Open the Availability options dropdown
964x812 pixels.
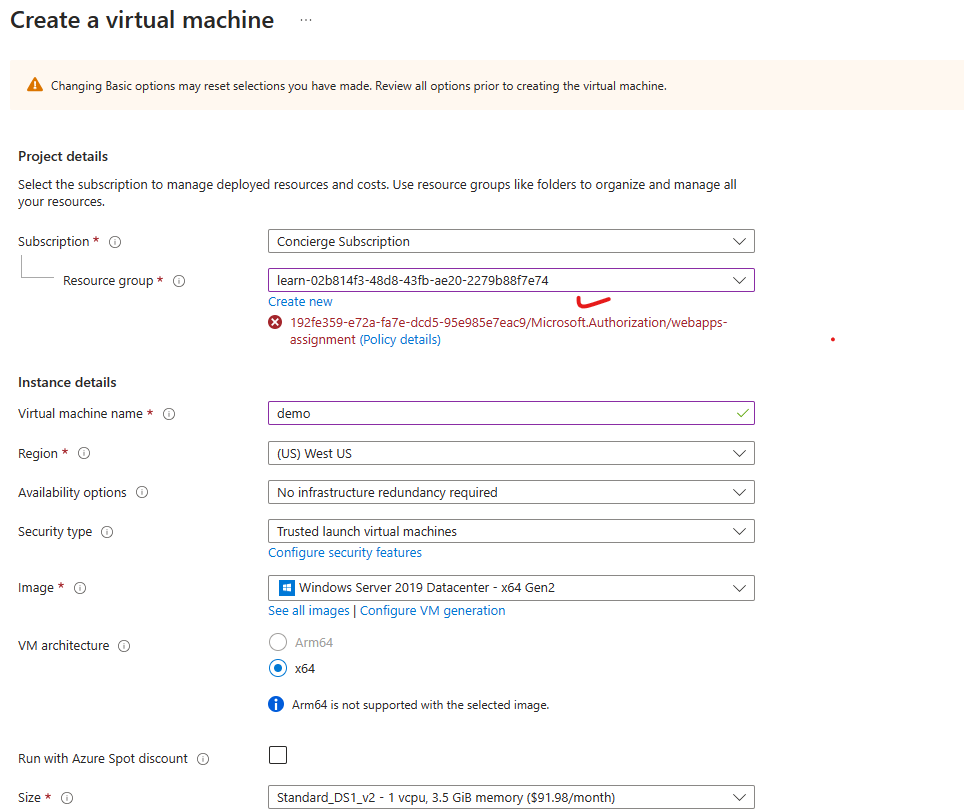tap(511, 492)
